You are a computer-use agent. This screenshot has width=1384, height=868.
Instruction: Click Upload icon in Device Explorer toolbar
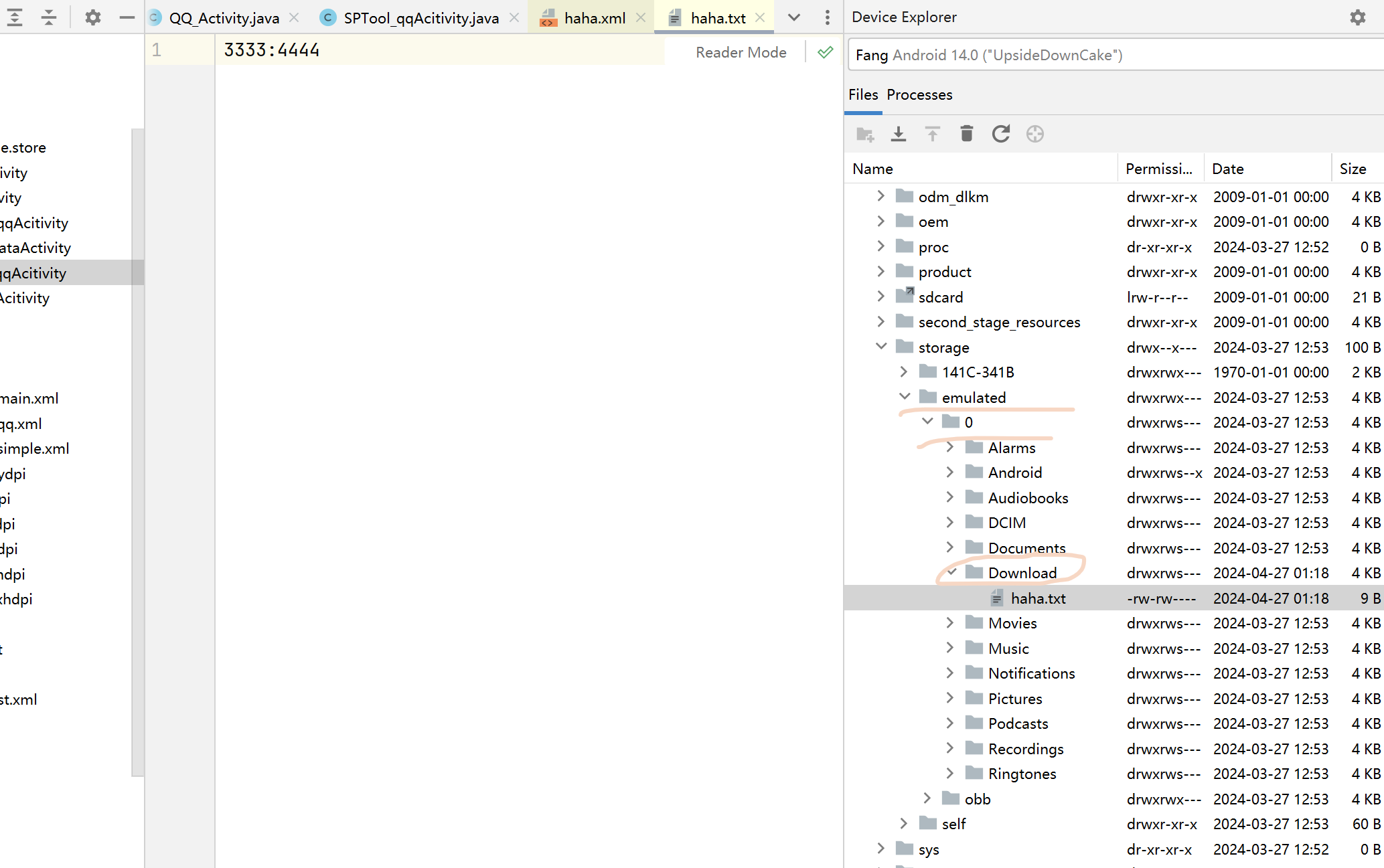click(x=933, y=134)
